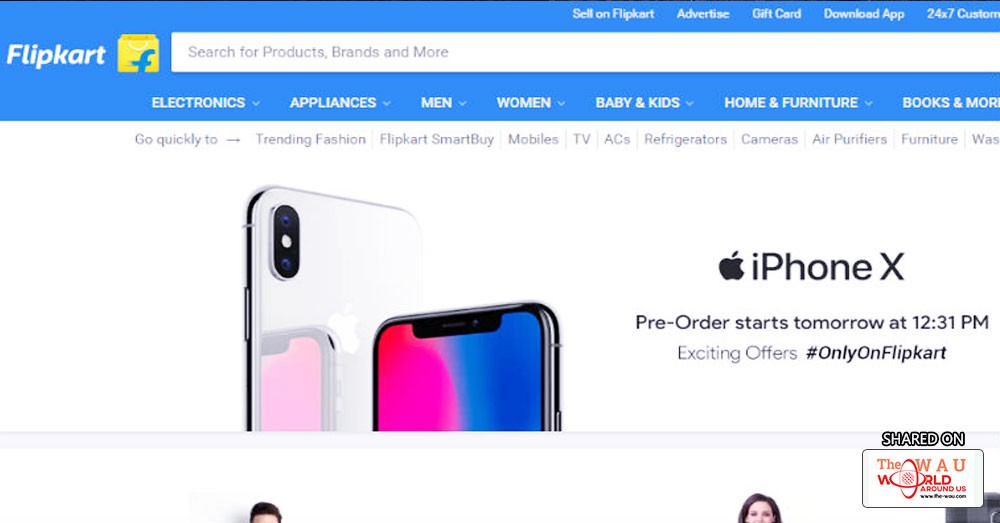This screenshot has height=523, width=1000.
Task: Click The WAU World Around Us logo
Action: coord(922,478)
